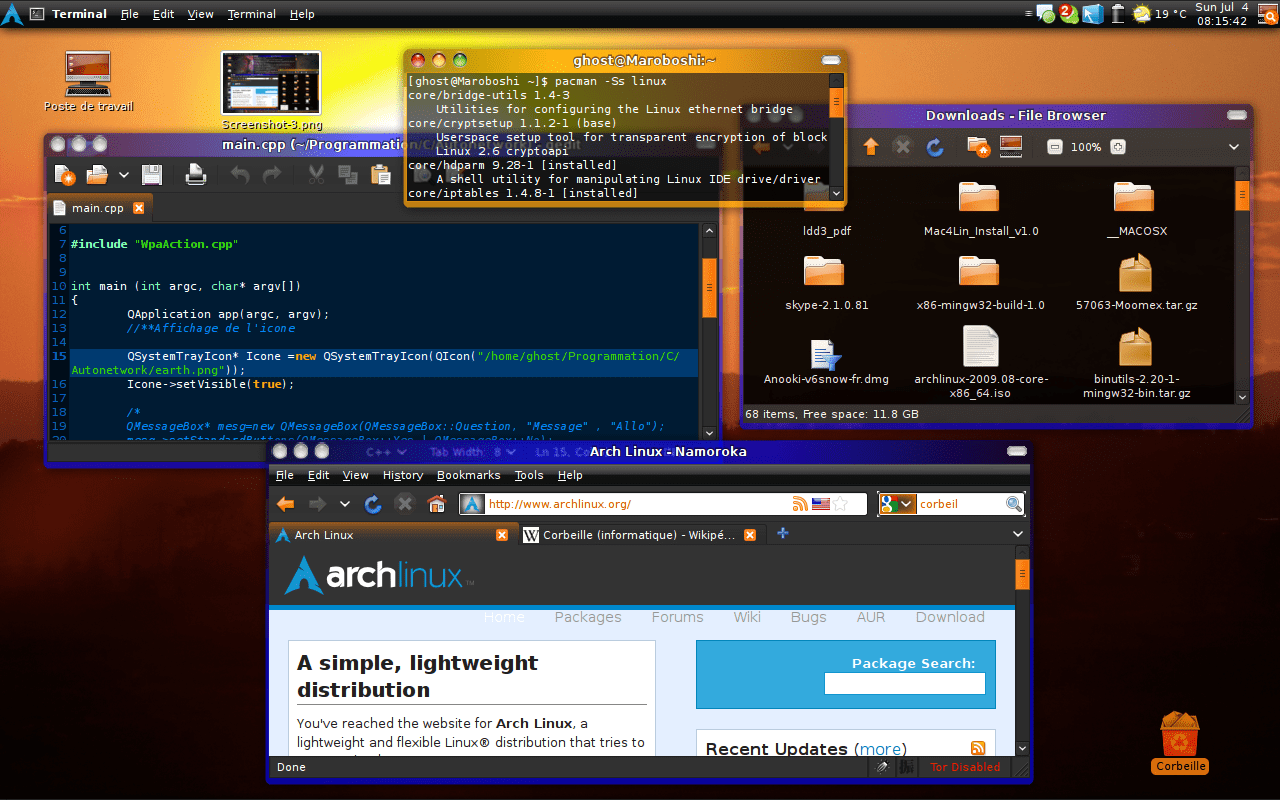The image size is (1280, 800).
Task: Close the Arch Linux browser tab
Action: pos(502,535)
